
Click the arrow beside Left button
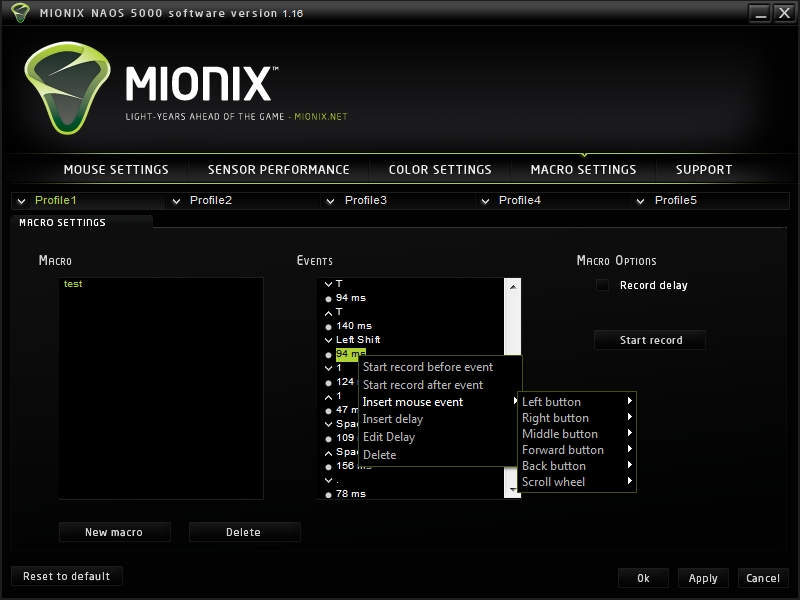pos(630,401)
